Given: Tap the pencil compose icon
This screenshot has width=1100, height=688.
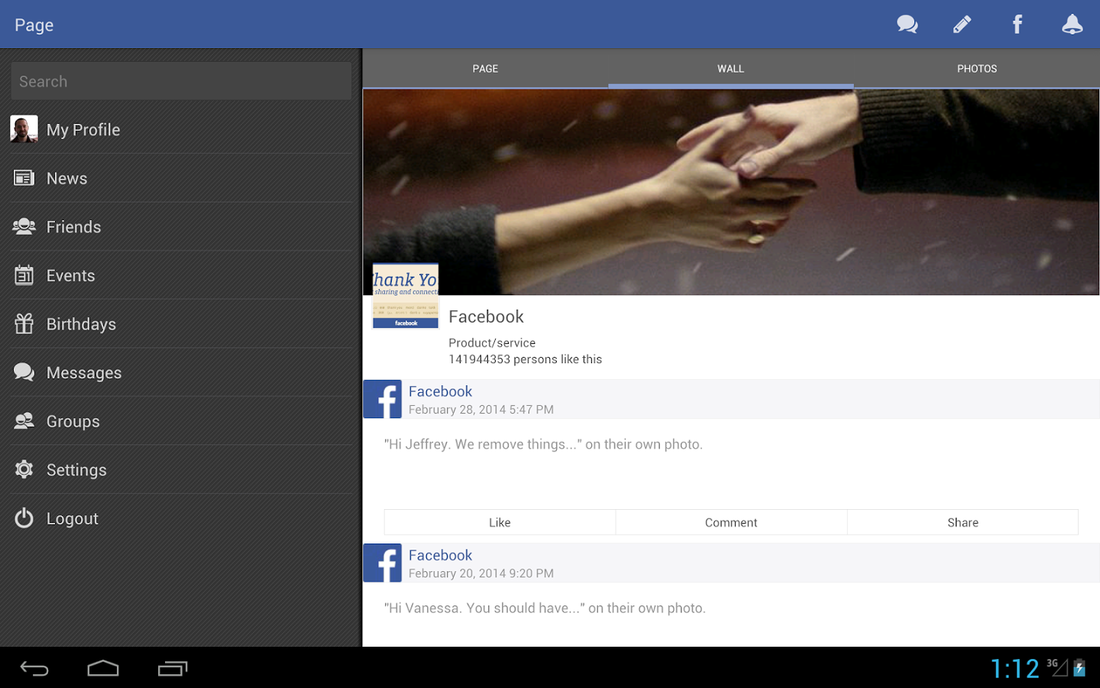Looking at the screenshot, I should (x=962, y=25).
